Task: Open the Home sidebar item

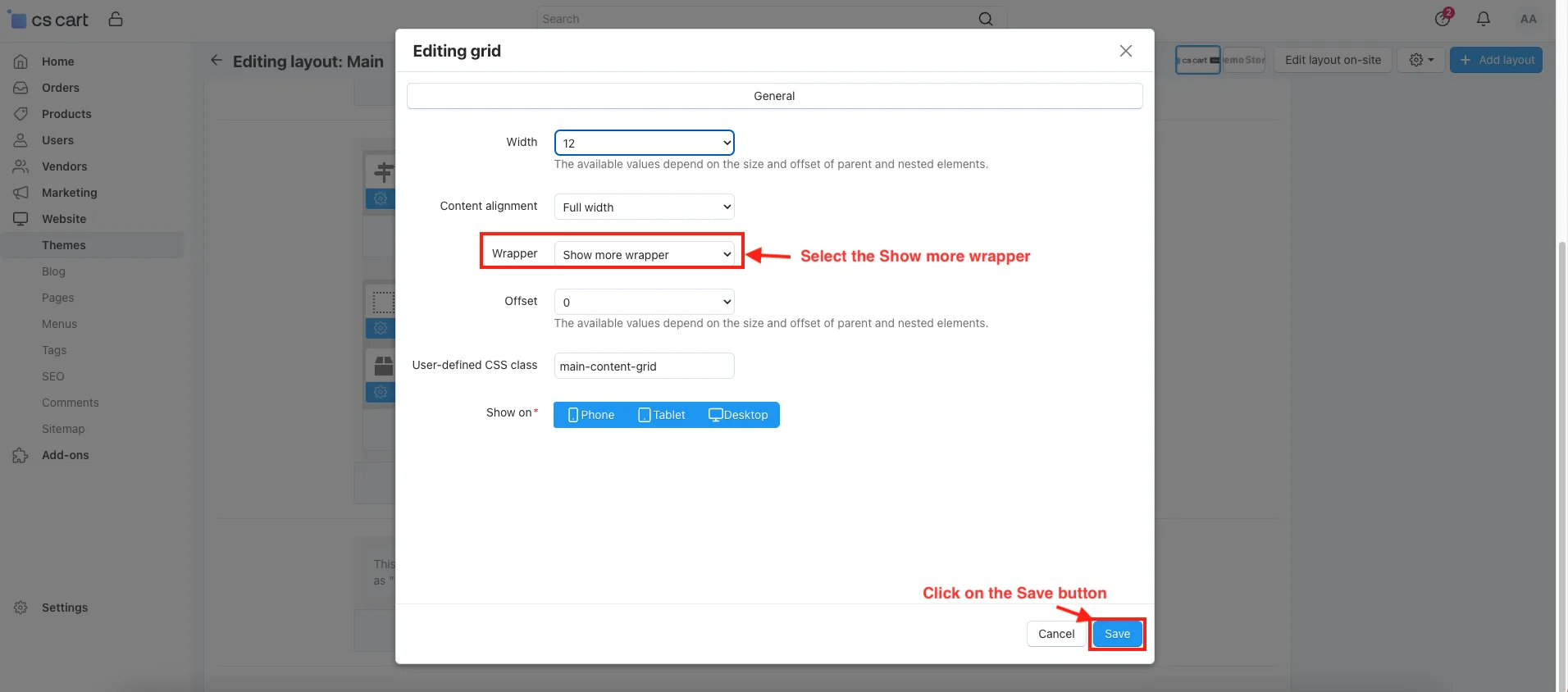Action: (x=57, y=61)
